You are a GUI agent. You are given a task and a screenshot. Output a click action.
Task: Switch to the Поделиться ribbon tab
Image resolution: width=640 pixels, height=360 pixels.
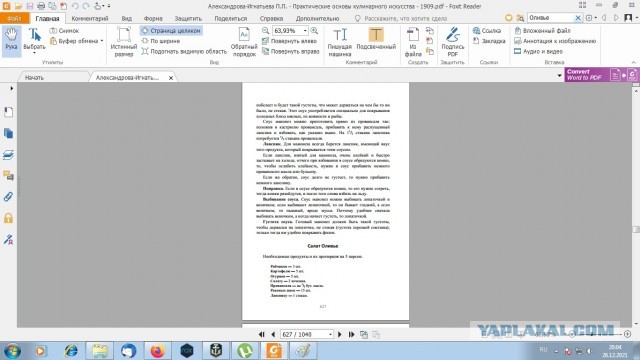pos(231,18)
